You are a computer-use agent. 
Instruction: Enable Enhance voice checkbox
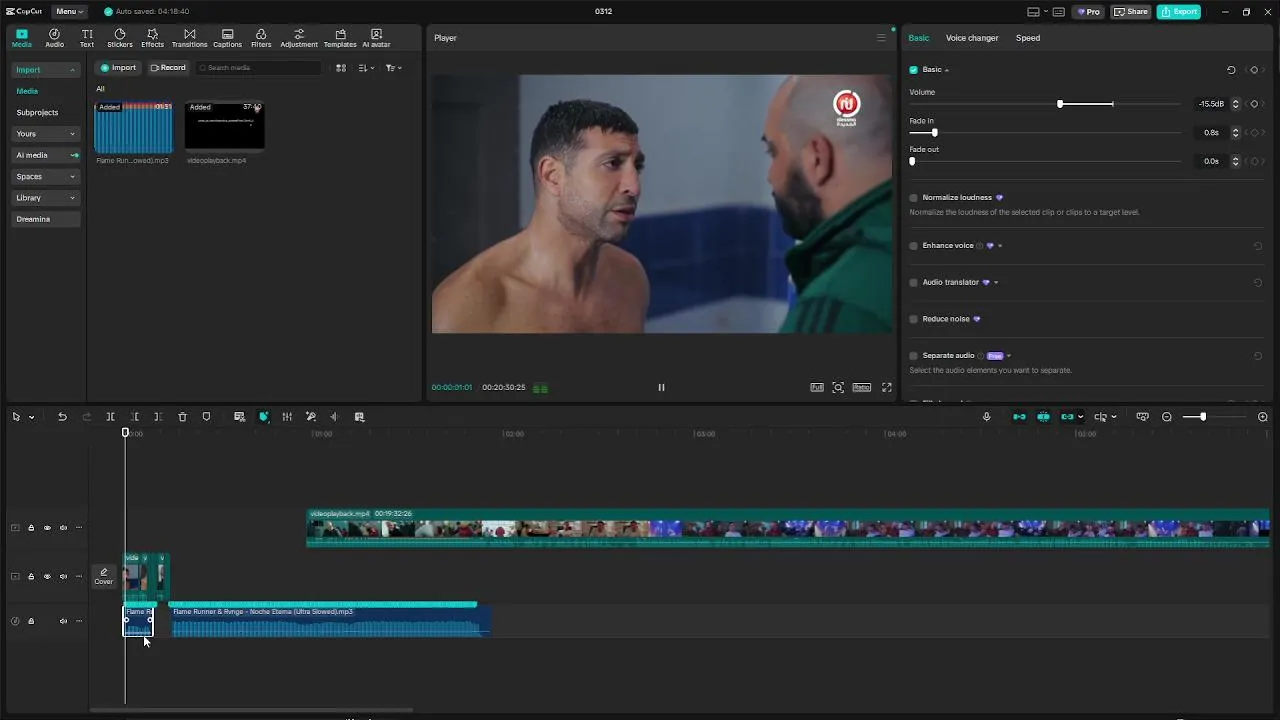tap(913, 246)
